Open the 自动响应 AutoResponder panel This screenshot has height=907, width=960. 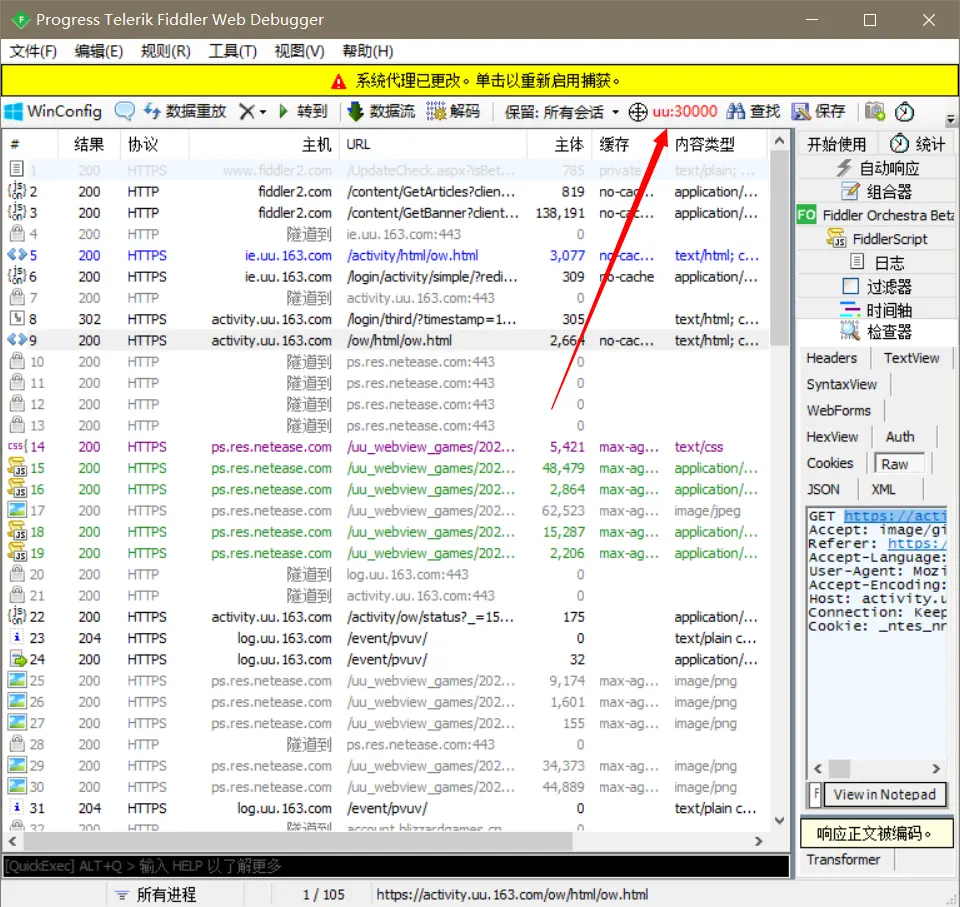881,167
